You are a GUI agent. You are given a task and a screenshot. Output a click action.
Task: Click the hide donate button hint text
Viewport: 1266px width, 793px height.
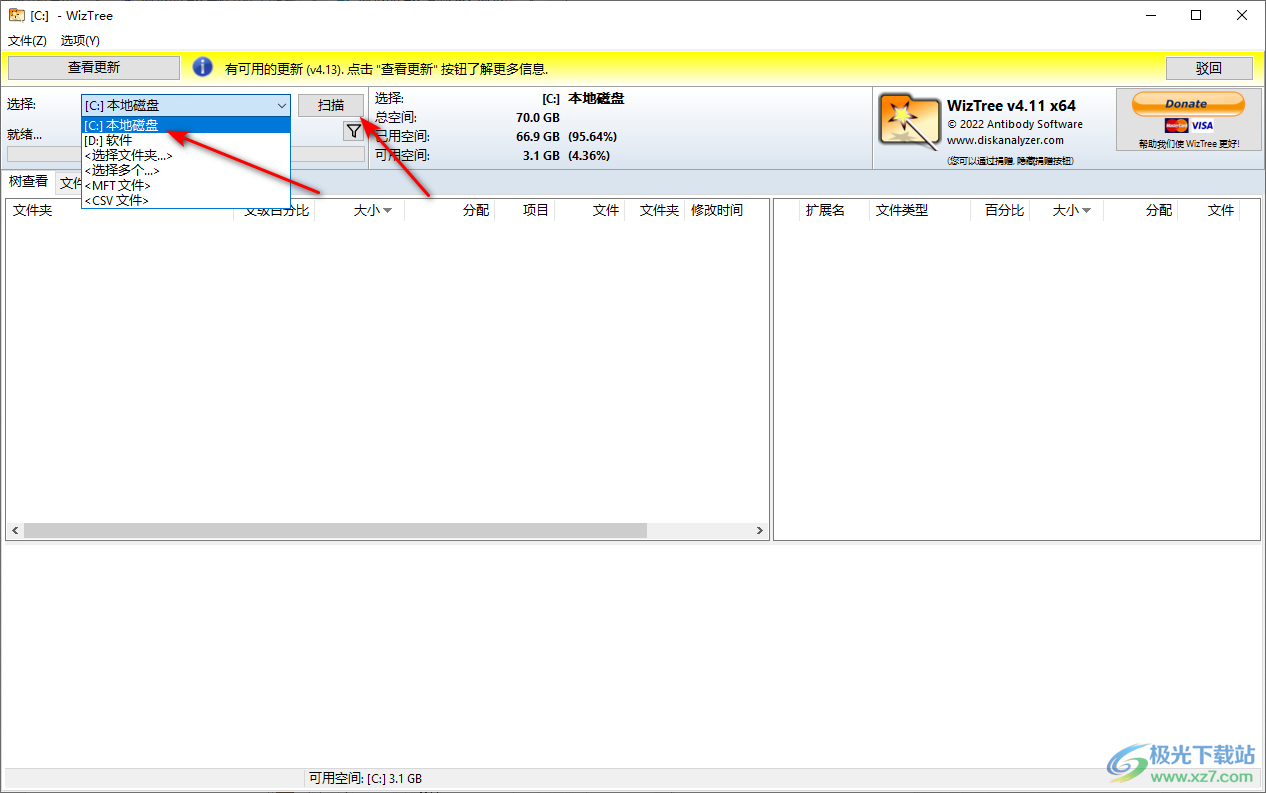1010,160
